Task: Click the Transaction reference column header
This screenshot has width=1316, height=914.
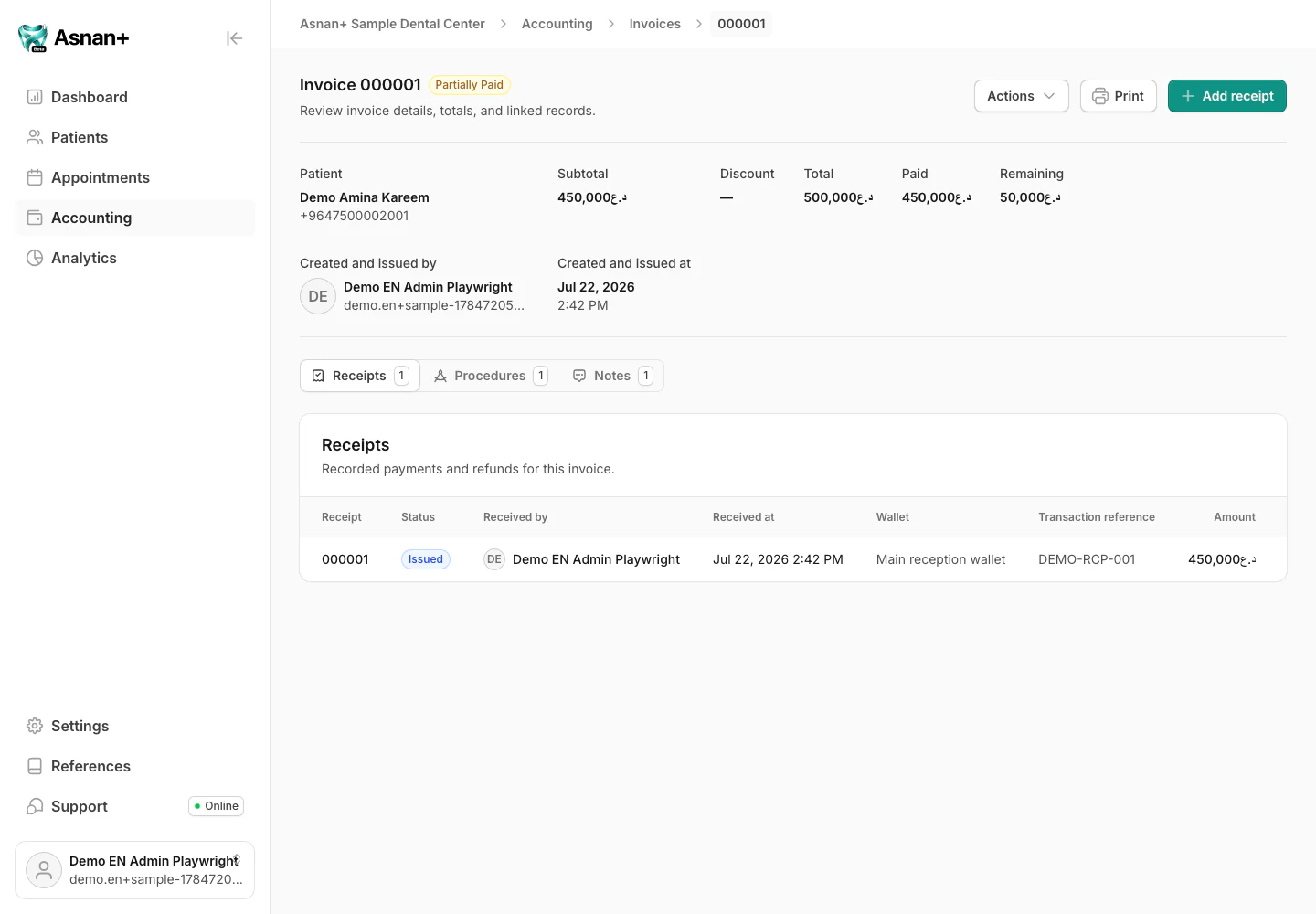Action: pos(1097,517)
